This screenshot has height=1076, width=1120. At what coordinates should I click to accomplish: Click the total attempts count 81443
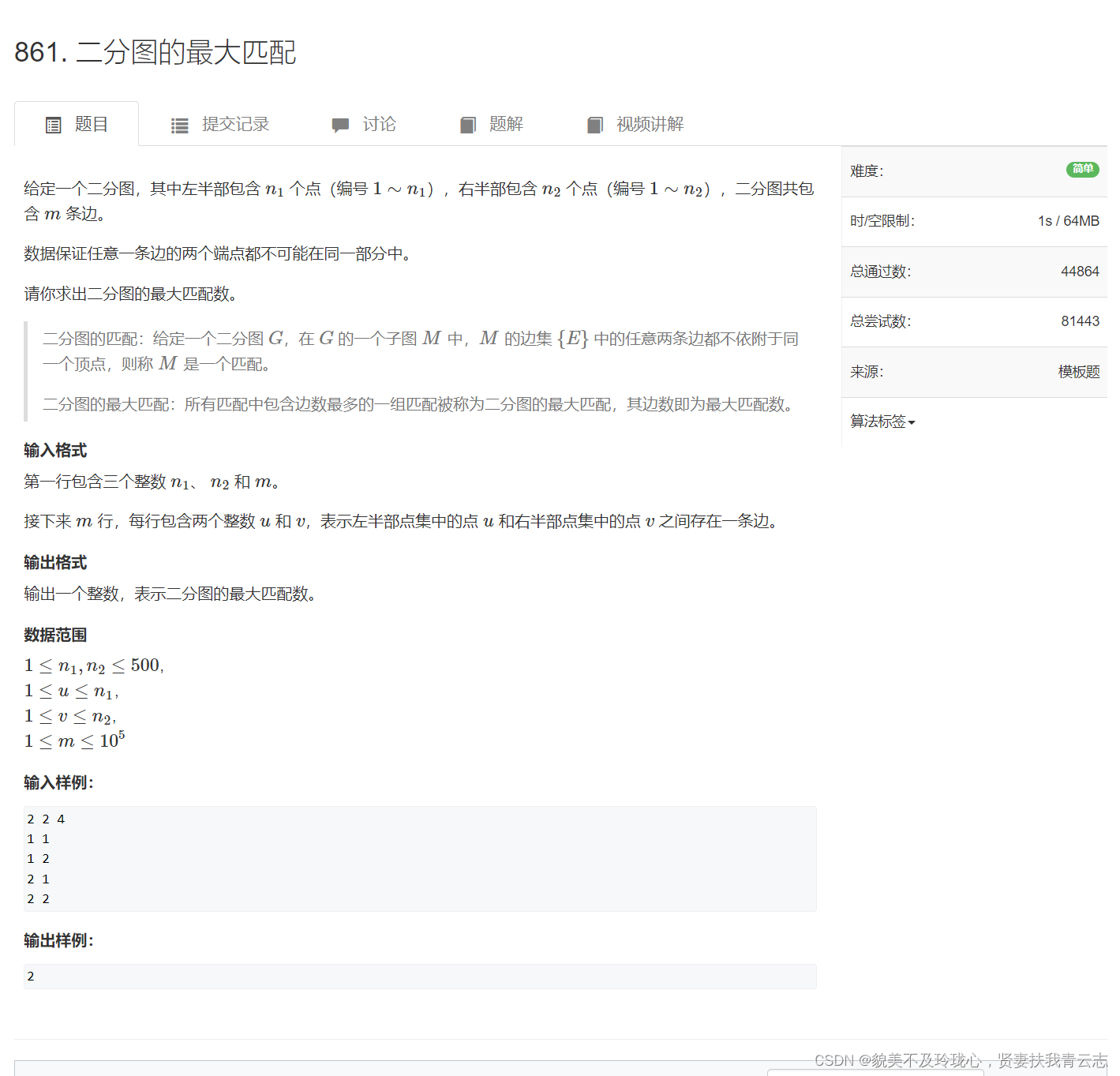pos(1080,321)
